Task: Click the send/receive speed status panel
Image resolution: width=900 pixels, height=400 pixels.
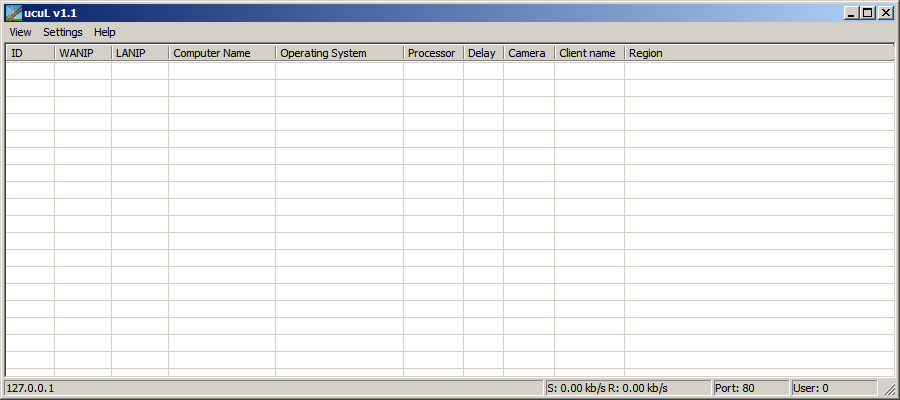Action: click(626, 388)
